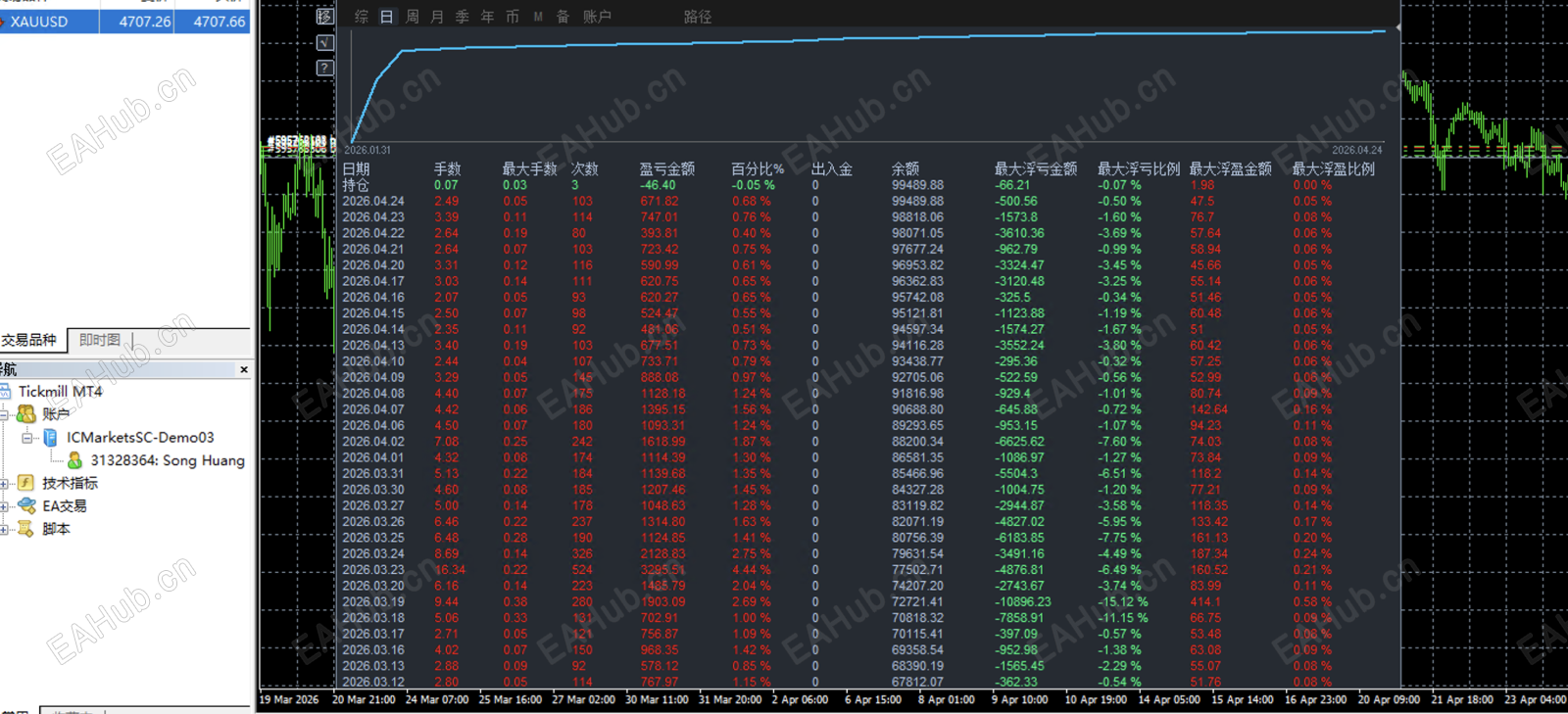Click the 路径 path label
Screen dimensions: 1568x714
pyautogui.click(x=698, y=17)
